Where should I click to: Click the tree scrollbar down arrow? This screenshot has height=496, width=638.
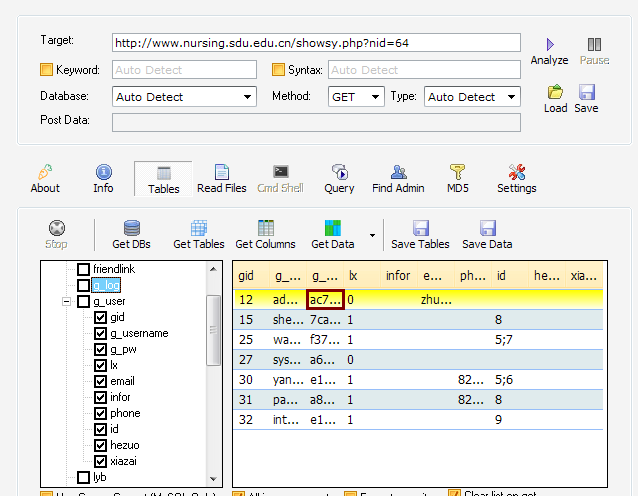(213, 479)
